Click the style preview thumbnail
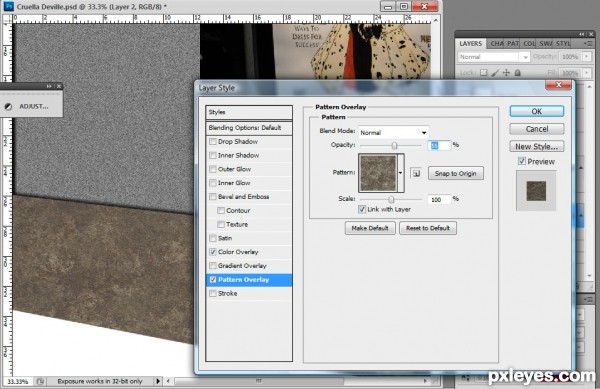The height and width of the screenshot is (389, 600). pos(536,190)
